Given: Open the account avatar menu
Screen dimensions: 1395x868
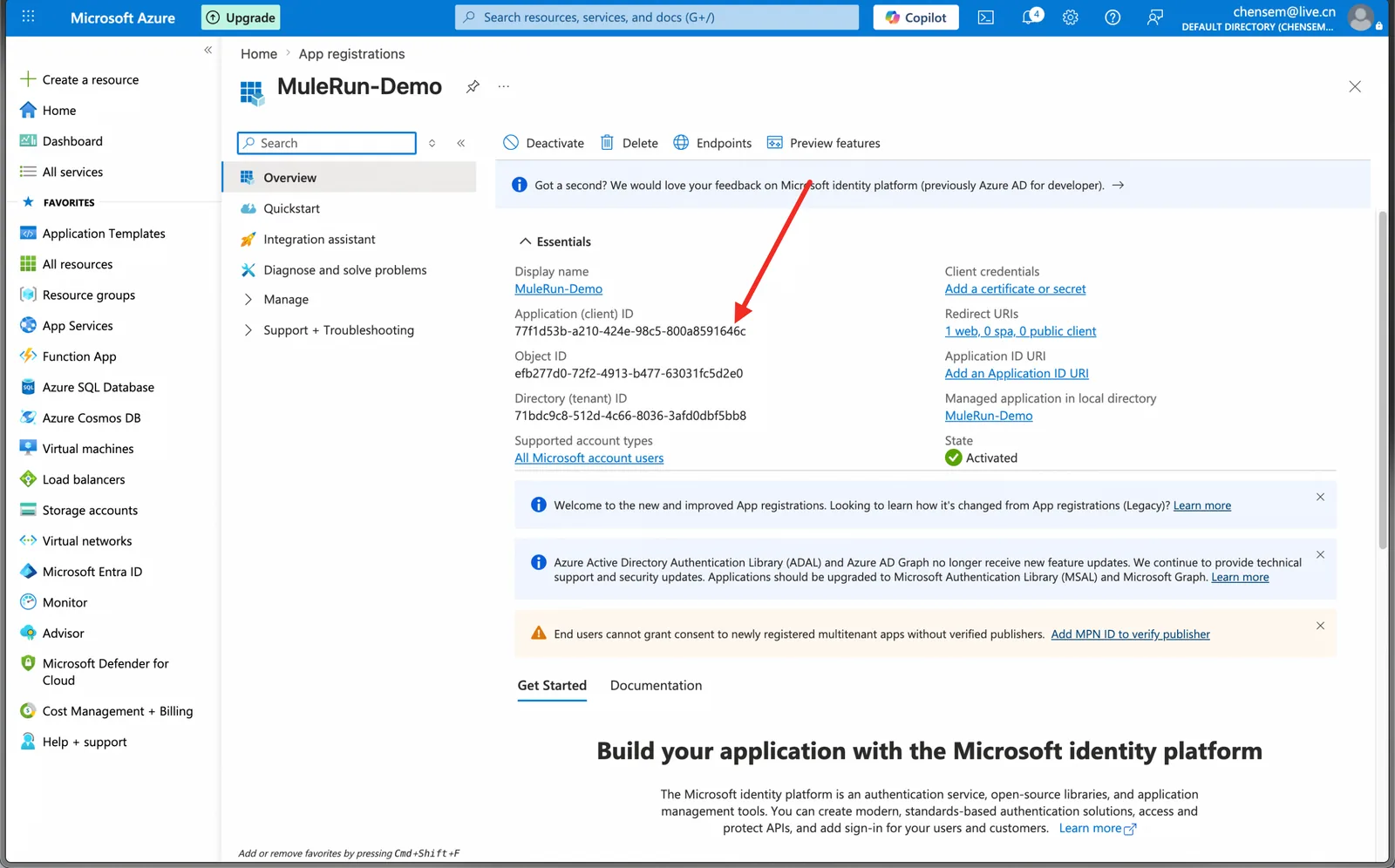Looking at the screenshot, I should pos(1361,17).
